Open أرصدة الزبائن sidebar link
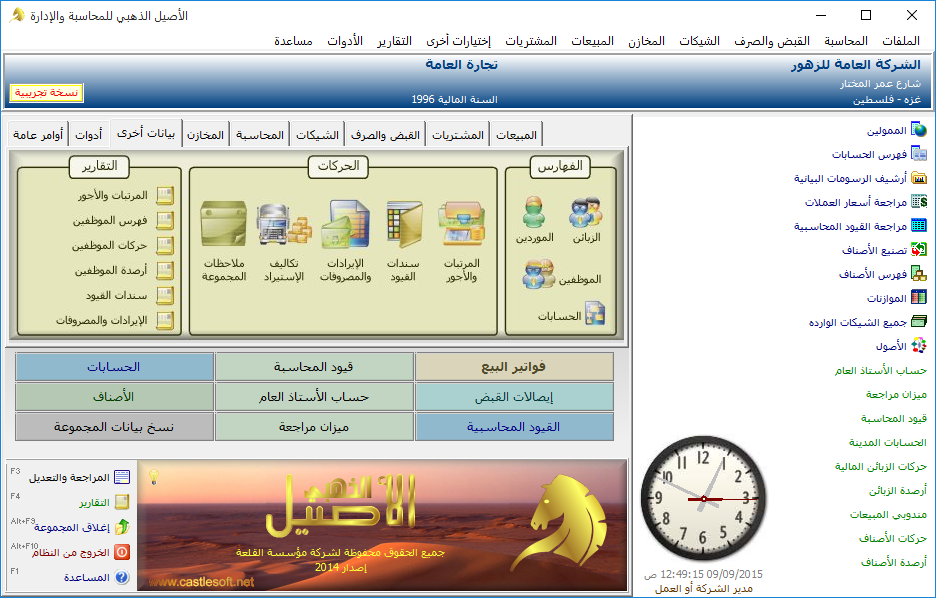The image size is (936, 598). [898, 491]
